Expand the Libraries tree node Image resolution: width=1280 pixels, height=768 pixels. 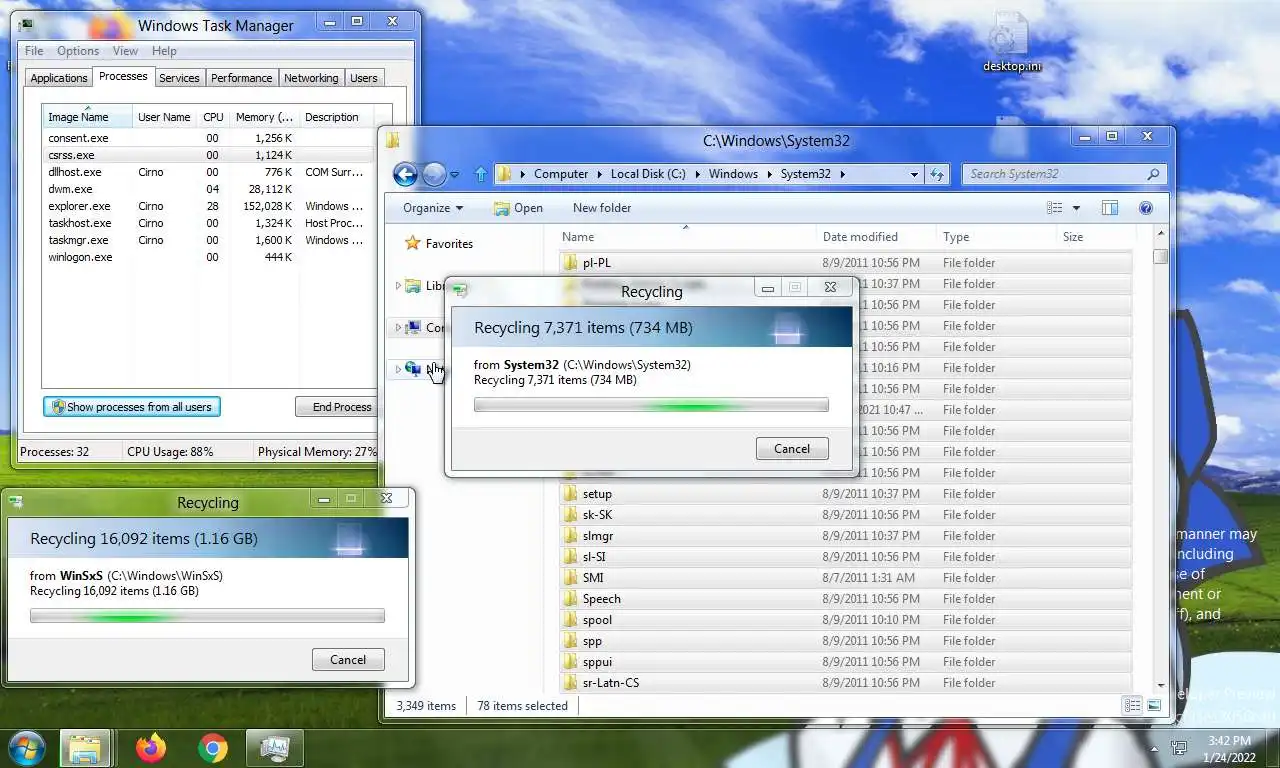pyautogui.click(x=398, y=286)
